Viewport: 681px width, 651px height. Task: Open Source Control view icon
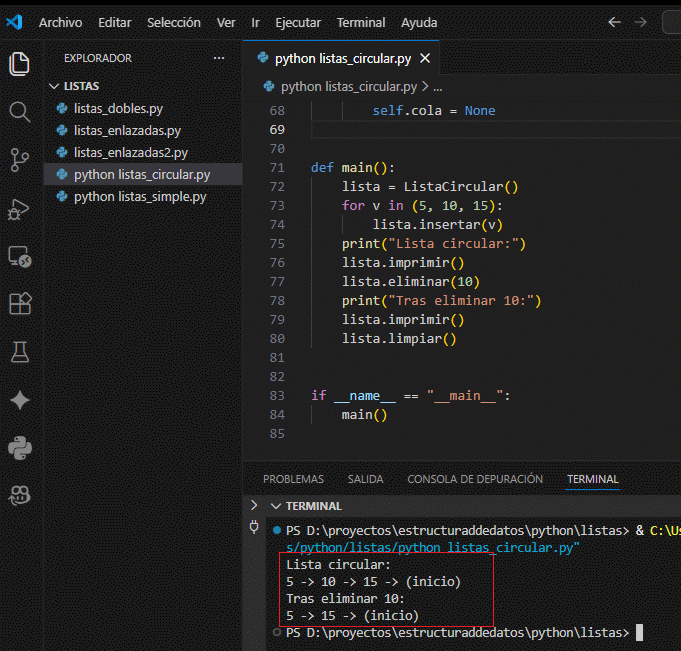[x=19, y=159]
